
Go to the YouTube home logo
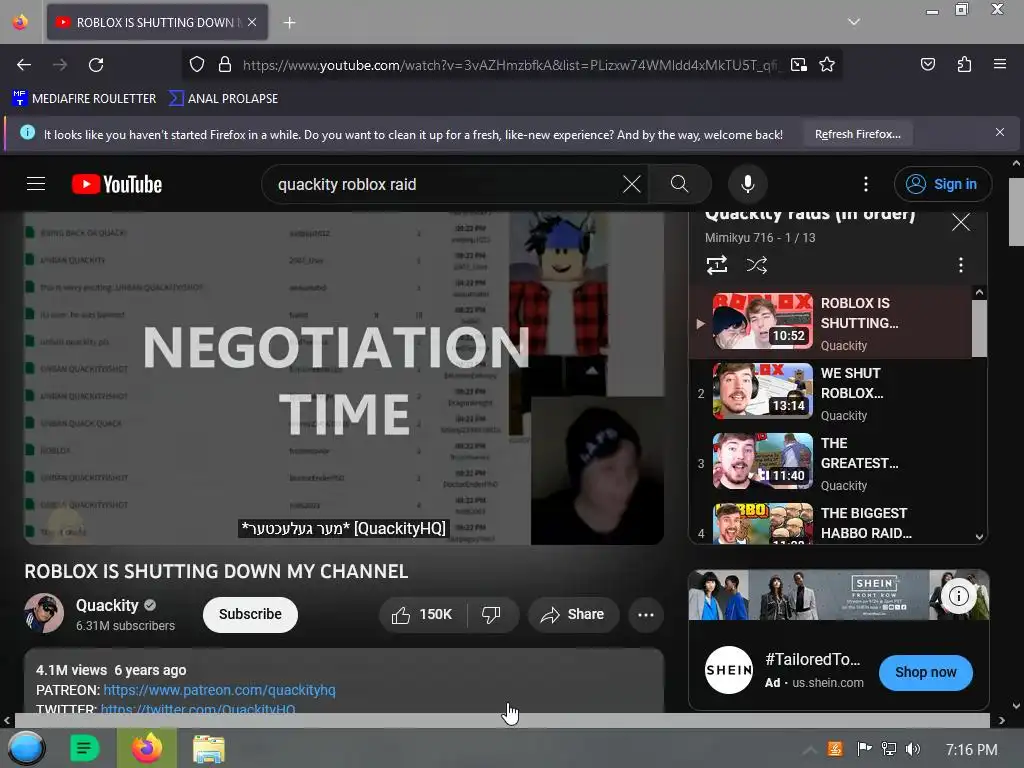coord(117,184)
